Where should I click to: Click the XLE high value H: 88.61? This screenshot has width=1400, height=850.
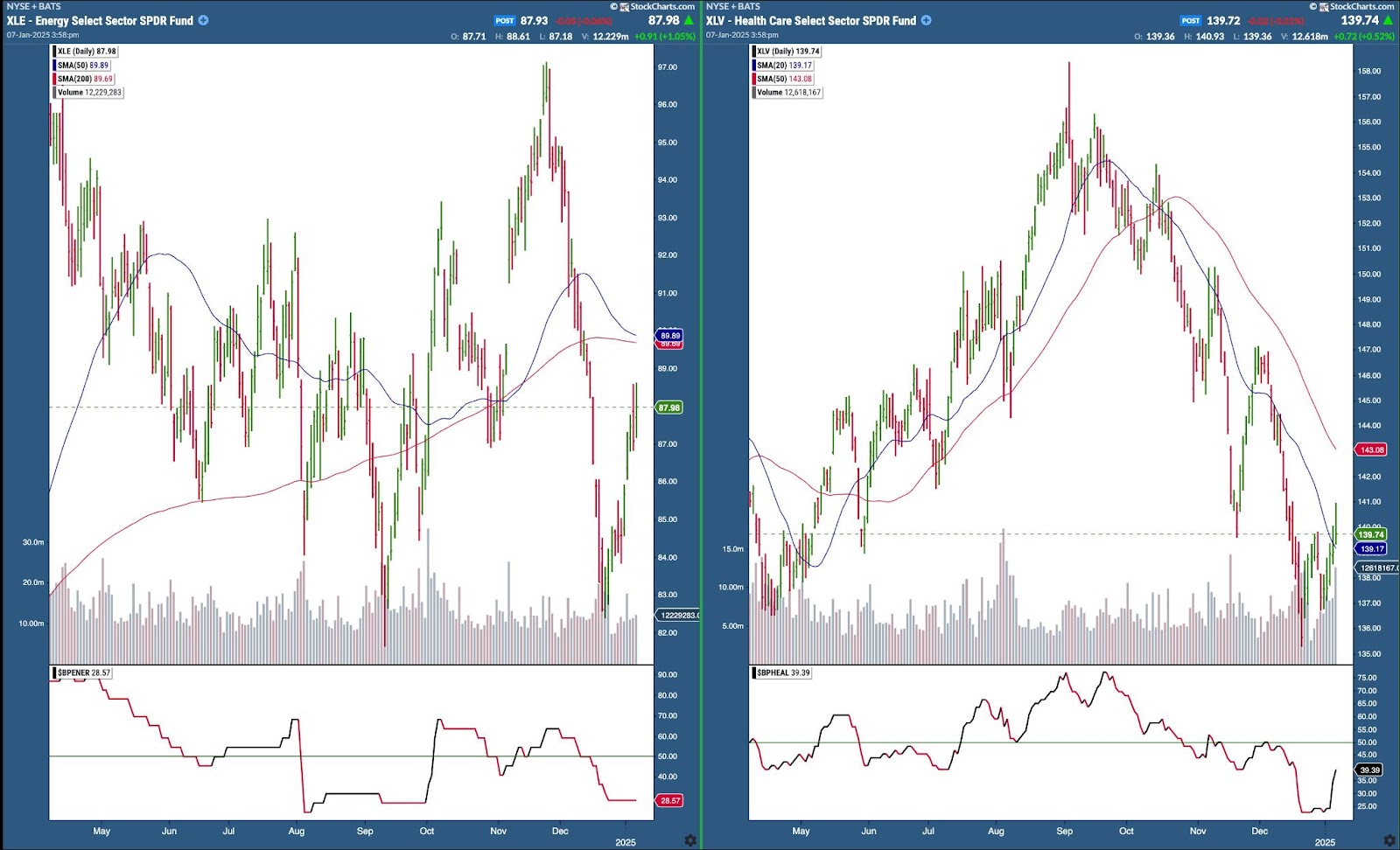[512, 37]
